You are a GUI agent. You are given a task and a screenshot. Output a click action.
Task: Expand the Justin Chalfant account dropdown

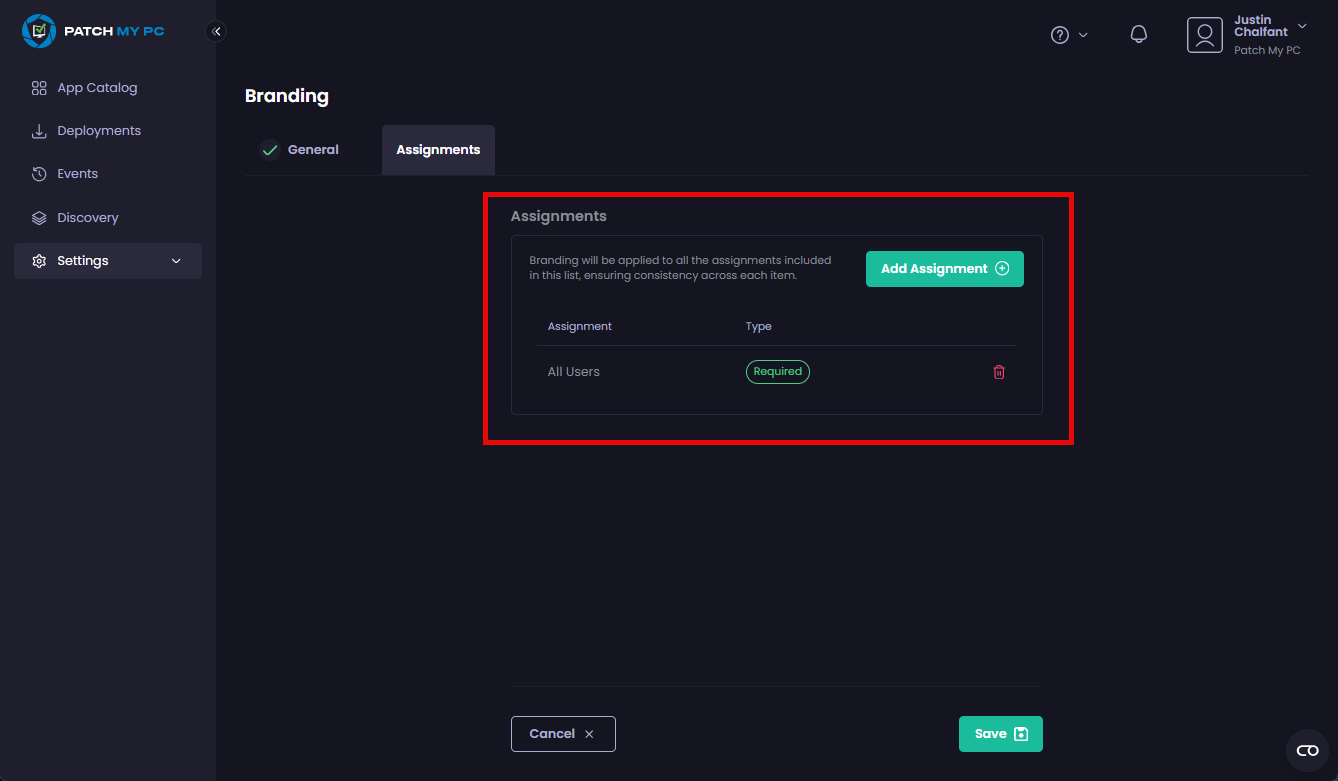[1302, 26]
